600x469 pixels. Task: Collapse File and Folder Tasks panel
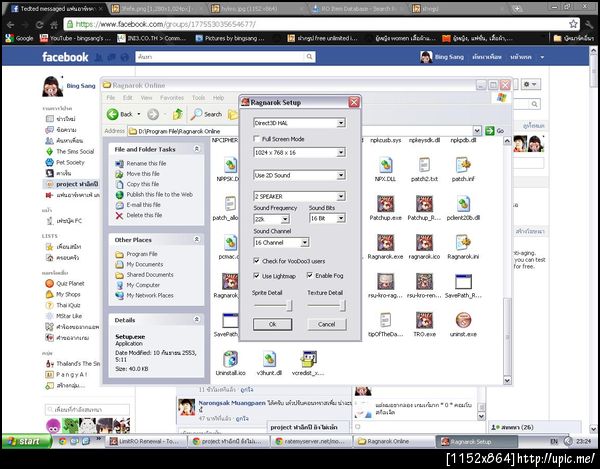[x=197, y=149]
